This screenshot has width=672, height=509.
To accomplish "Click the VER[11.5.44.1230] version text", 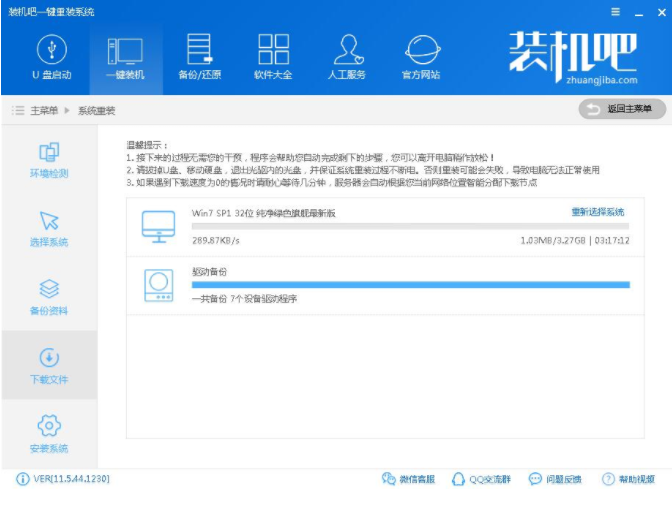I will click(72, 479).
